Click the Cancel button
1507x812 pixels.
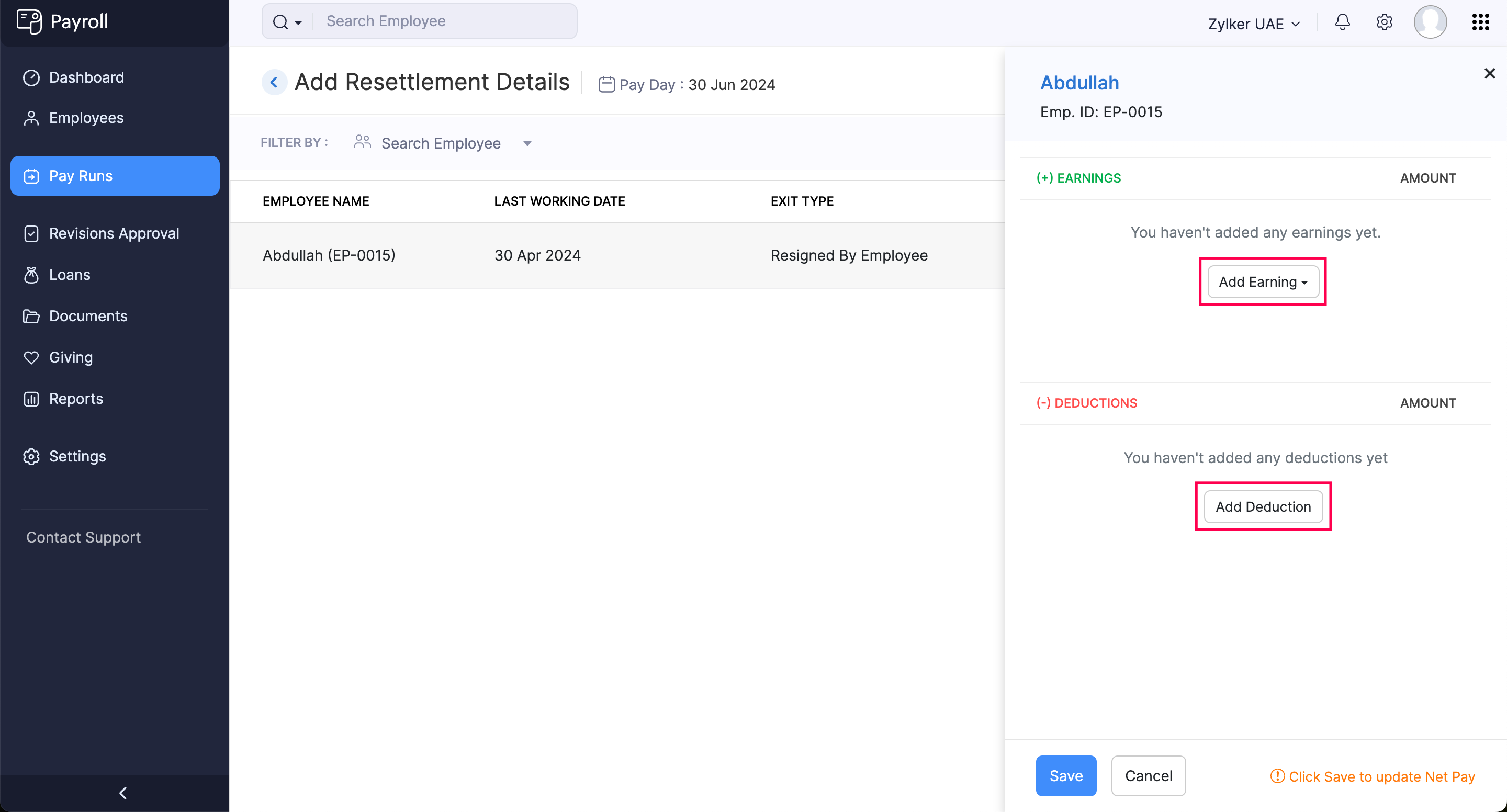(x=1148, y=776)
